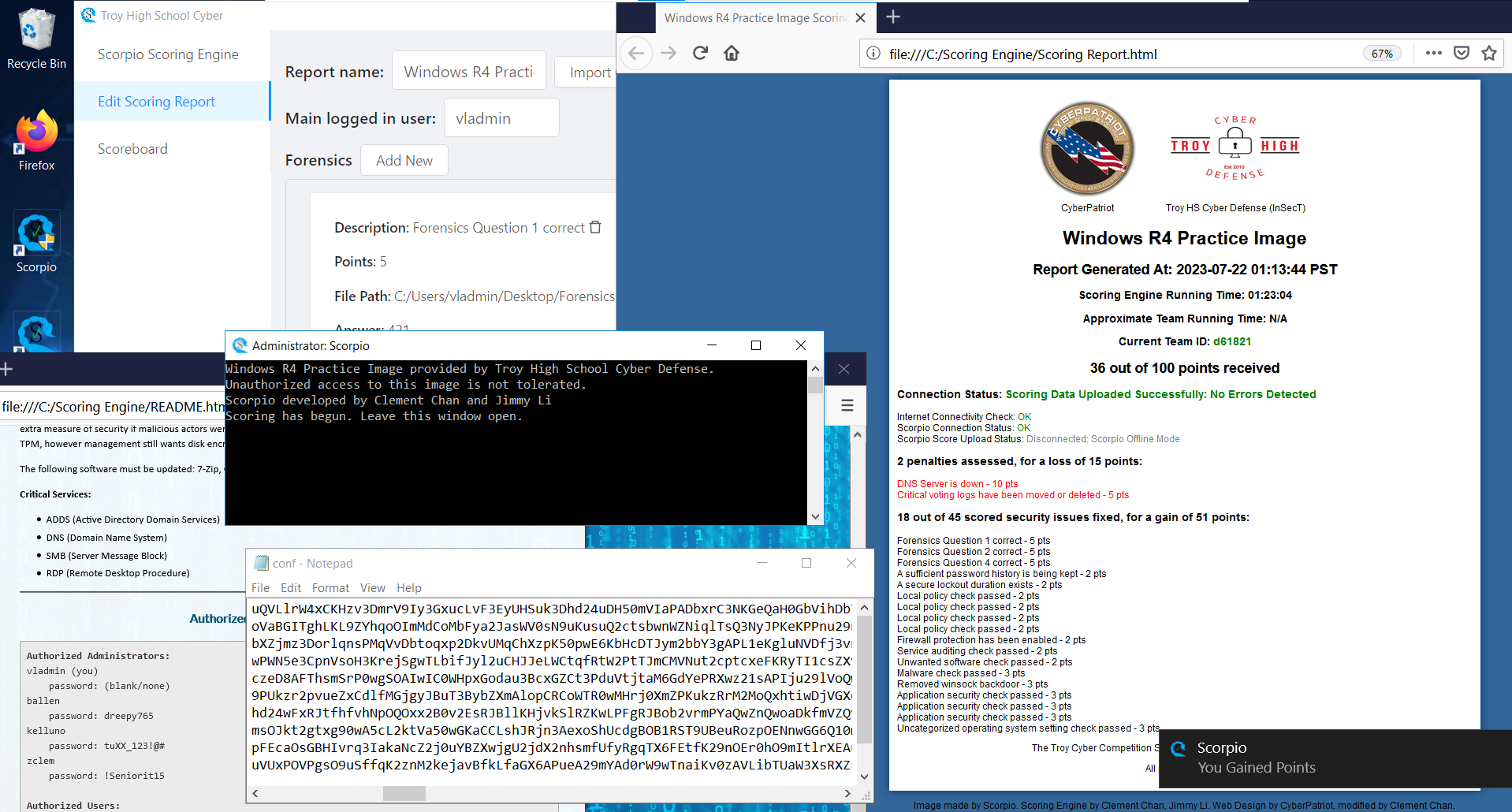Viewport: 1512px width, 812px height.
Task: Click RDP (Remote Desktop Procedure) bullet in README
Action: click(x=117, y=573)
